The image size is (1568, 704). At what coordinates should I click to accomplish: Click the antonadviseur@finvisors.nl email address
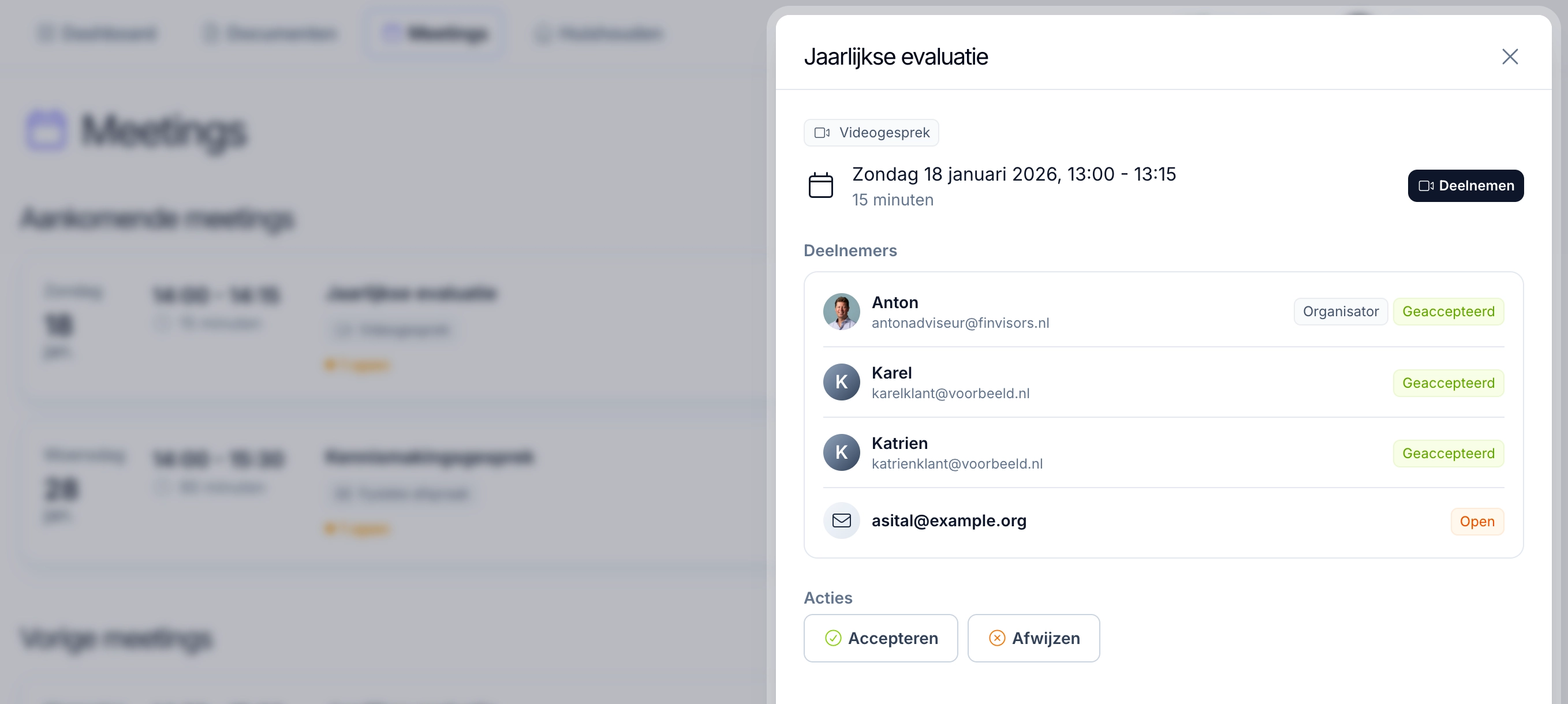coord(960,323)
